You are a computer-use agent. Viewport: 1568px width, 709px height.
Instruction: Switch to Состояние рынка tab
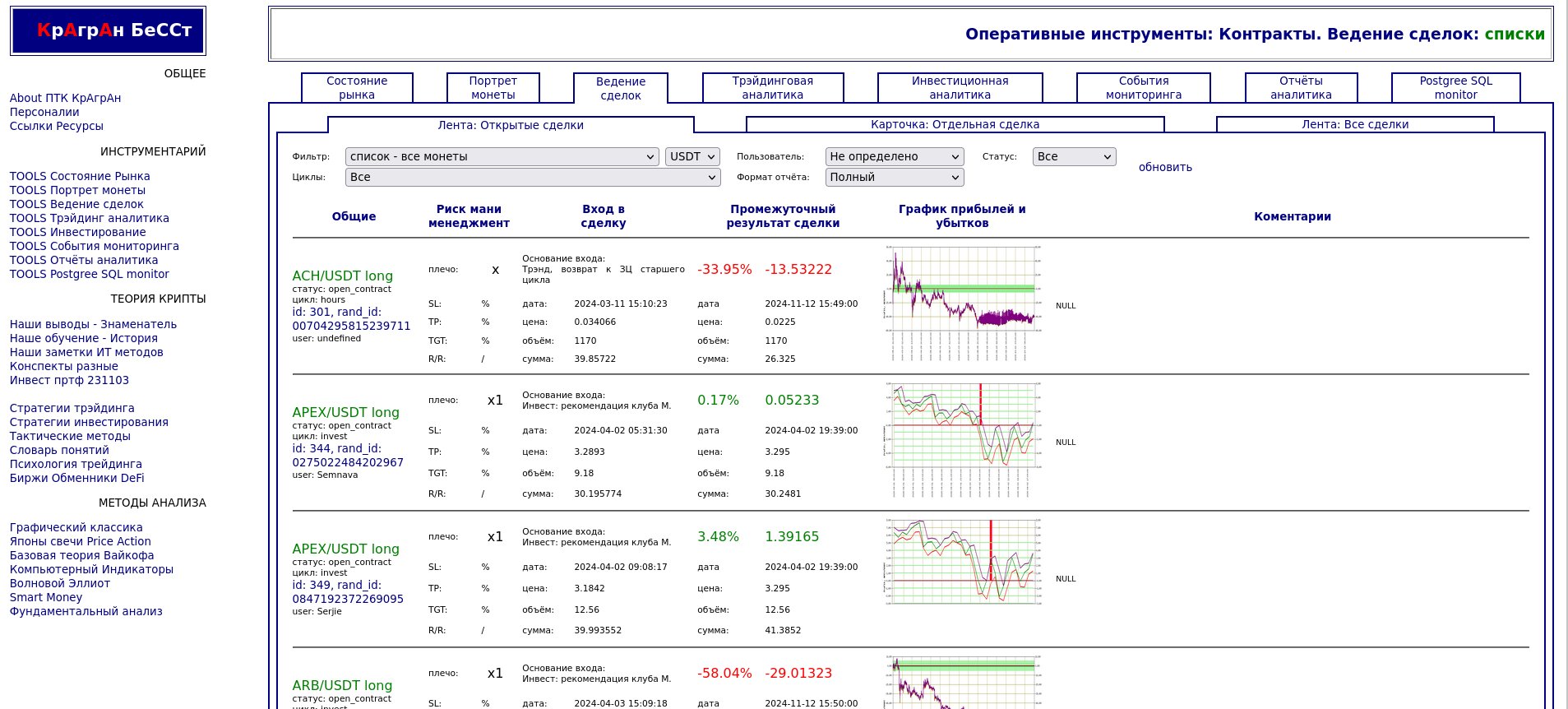tap(357, 88)
